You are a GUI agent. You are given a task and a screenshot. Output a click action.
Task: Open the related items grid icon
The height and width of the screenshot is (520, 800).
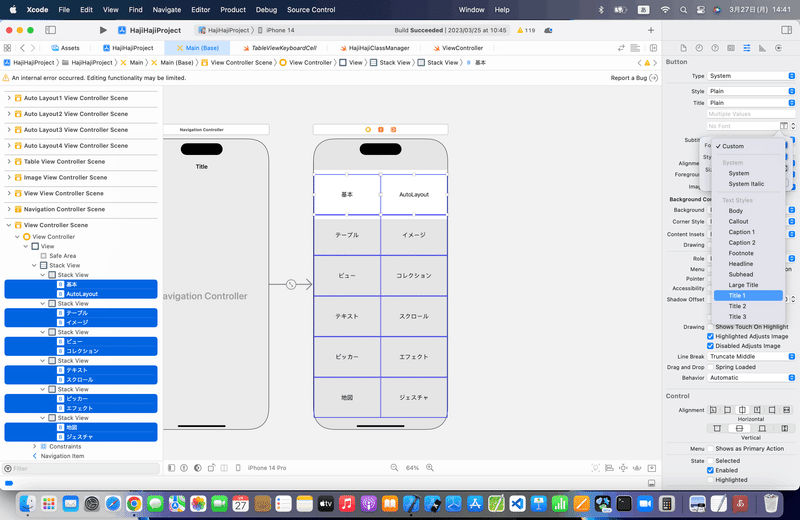click(x=7, y=48)
